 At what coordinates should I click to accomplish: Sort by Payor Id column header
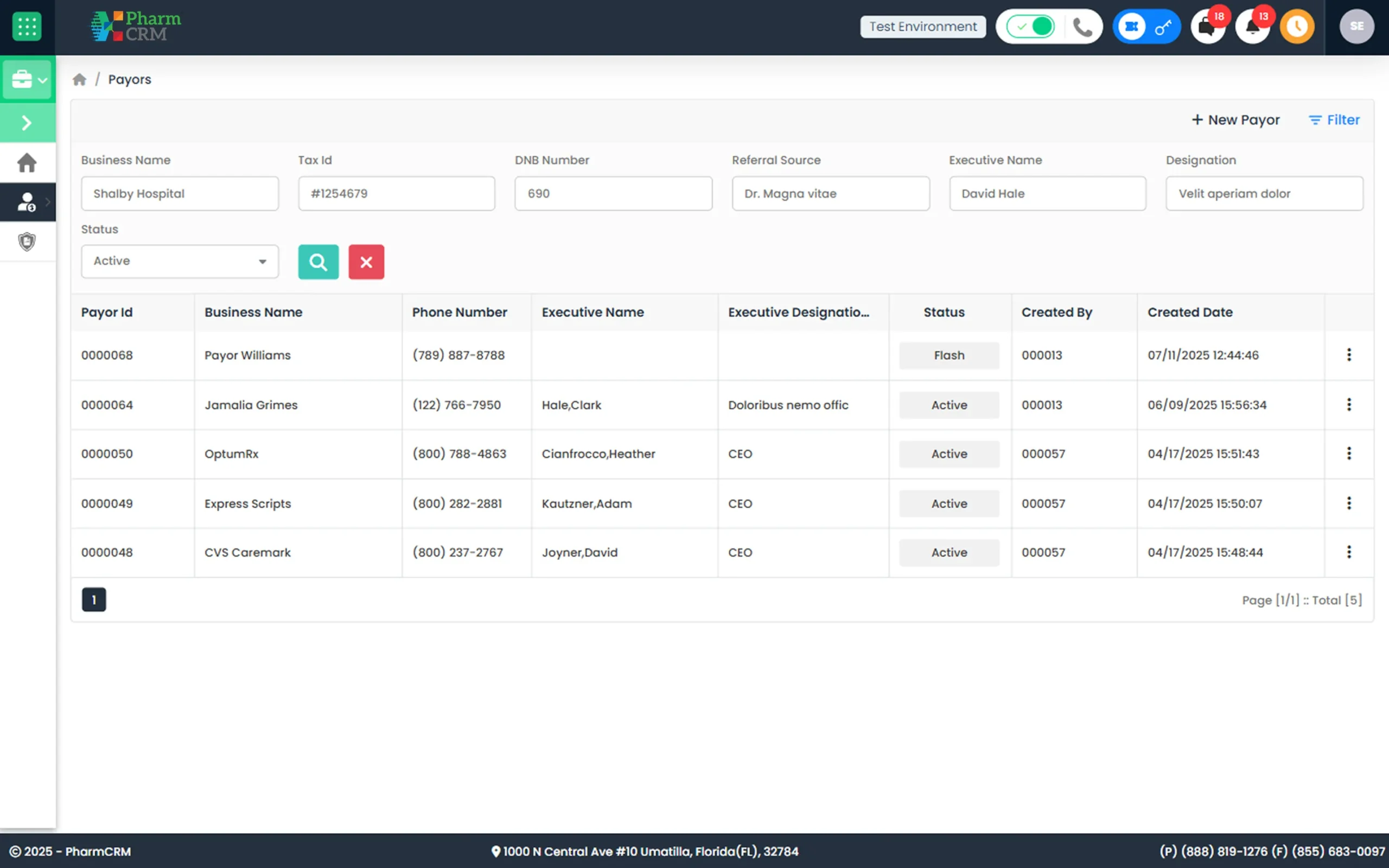pos(107,312)
